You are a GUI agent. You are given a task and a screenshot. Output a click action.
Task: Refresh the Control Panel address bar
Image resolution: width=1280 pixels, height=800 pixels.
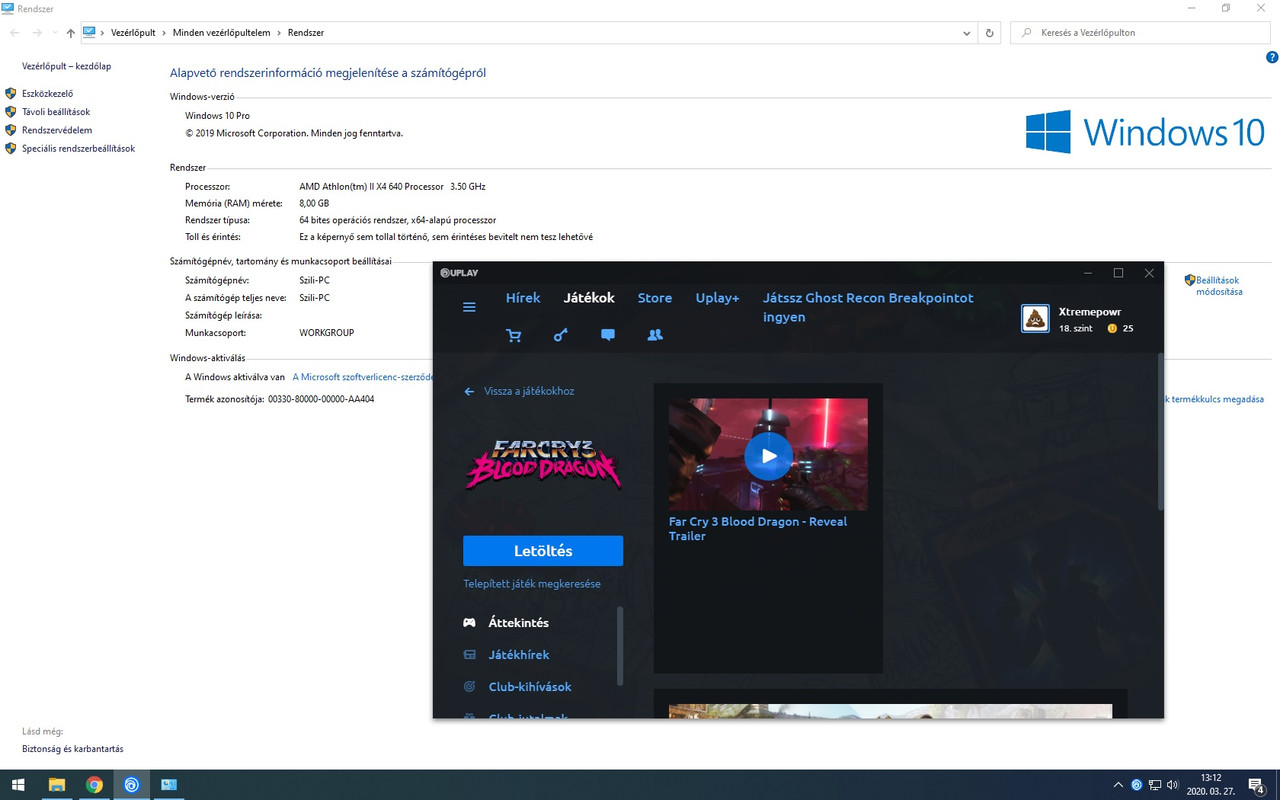(990, 33)
